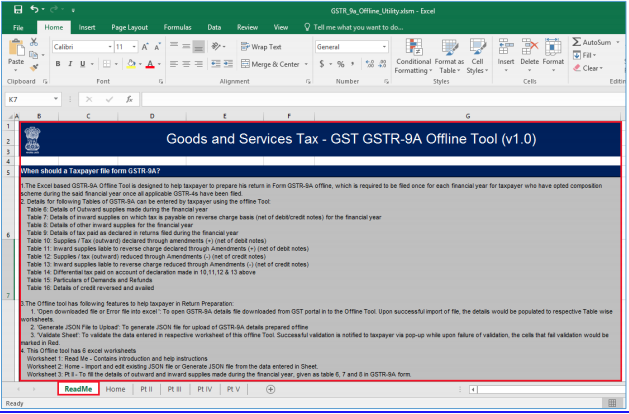Open the Pt V worksheet tab

(233, 389)
